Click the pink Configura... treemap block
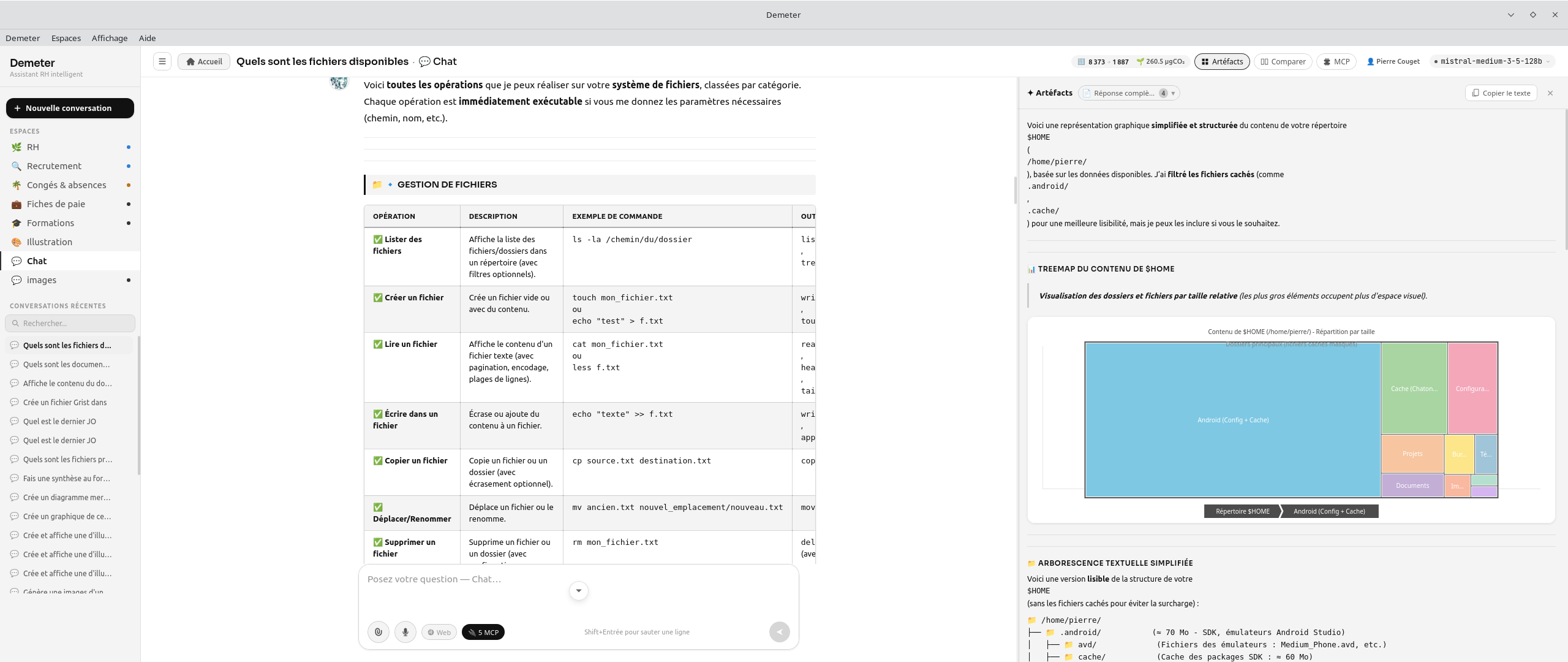Screen dimensions: 1568x662 pyautogui.click(x=1472, y=389)
